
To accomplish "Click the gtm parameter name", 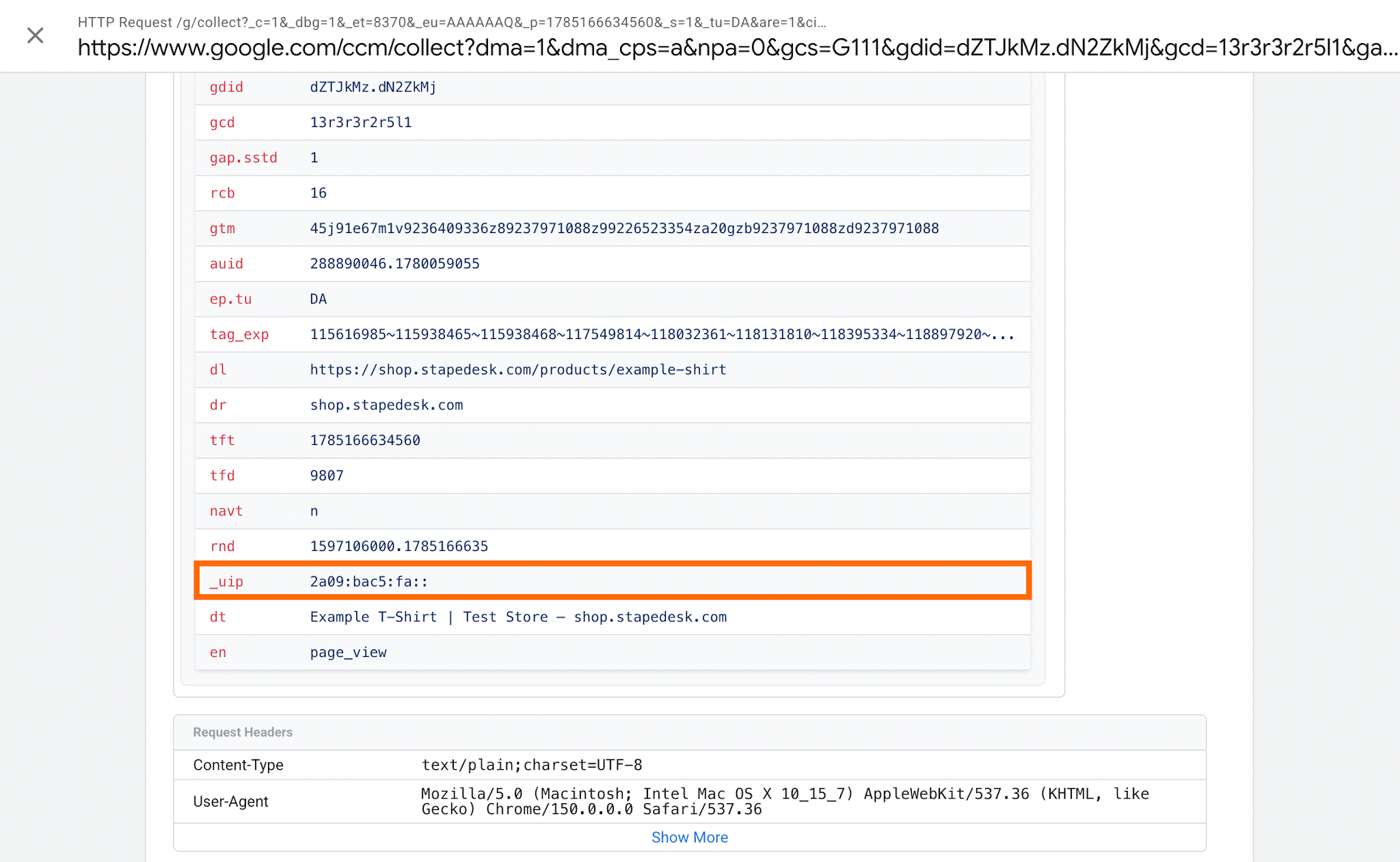I will pyautogui.click(x=222, y=228).
